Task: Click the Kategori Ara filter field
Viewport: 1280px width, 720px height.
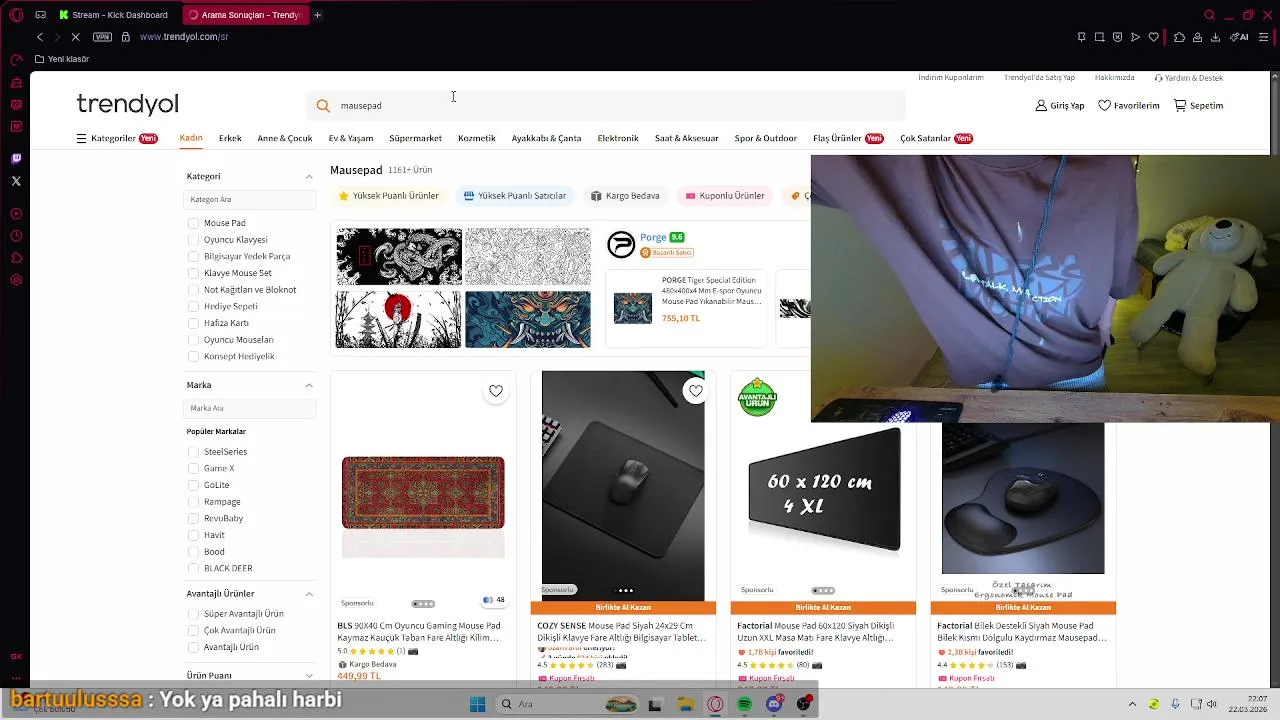Action: click(x=250, y=200)
